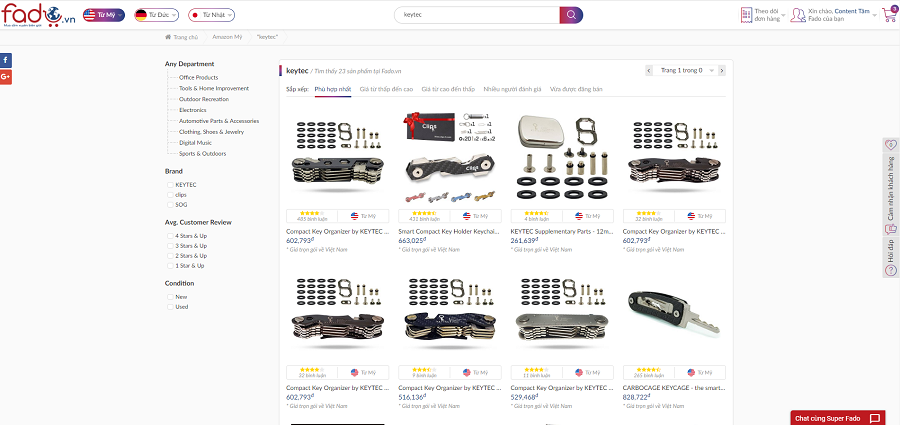The image size is (900, 425).
Task: Sort by Giá từ cao đến thấp
Action: [448, 89]
